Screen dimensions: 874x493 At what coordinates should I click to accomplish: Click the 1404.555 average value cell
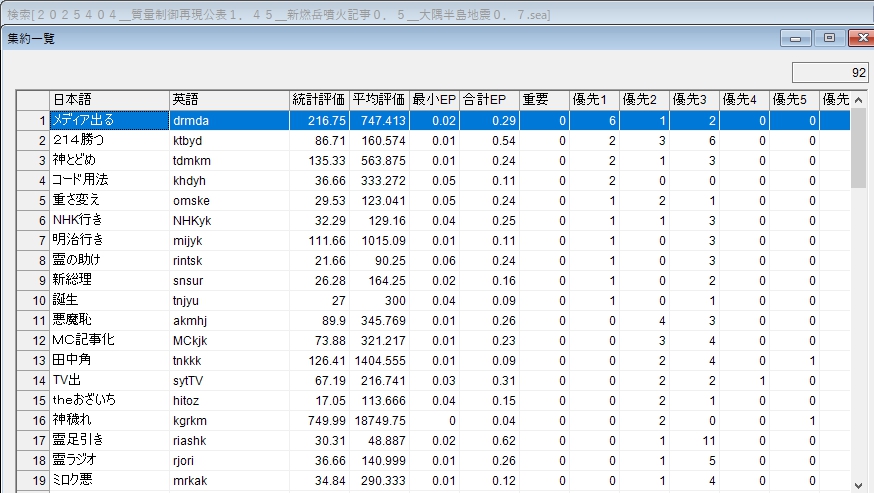[x=380, y=361]
